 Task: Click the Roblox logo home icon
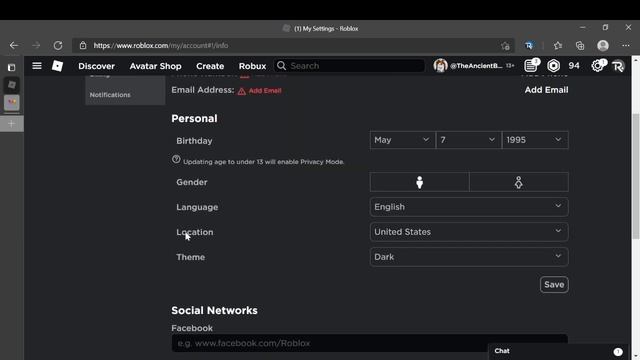pos(58,66)
